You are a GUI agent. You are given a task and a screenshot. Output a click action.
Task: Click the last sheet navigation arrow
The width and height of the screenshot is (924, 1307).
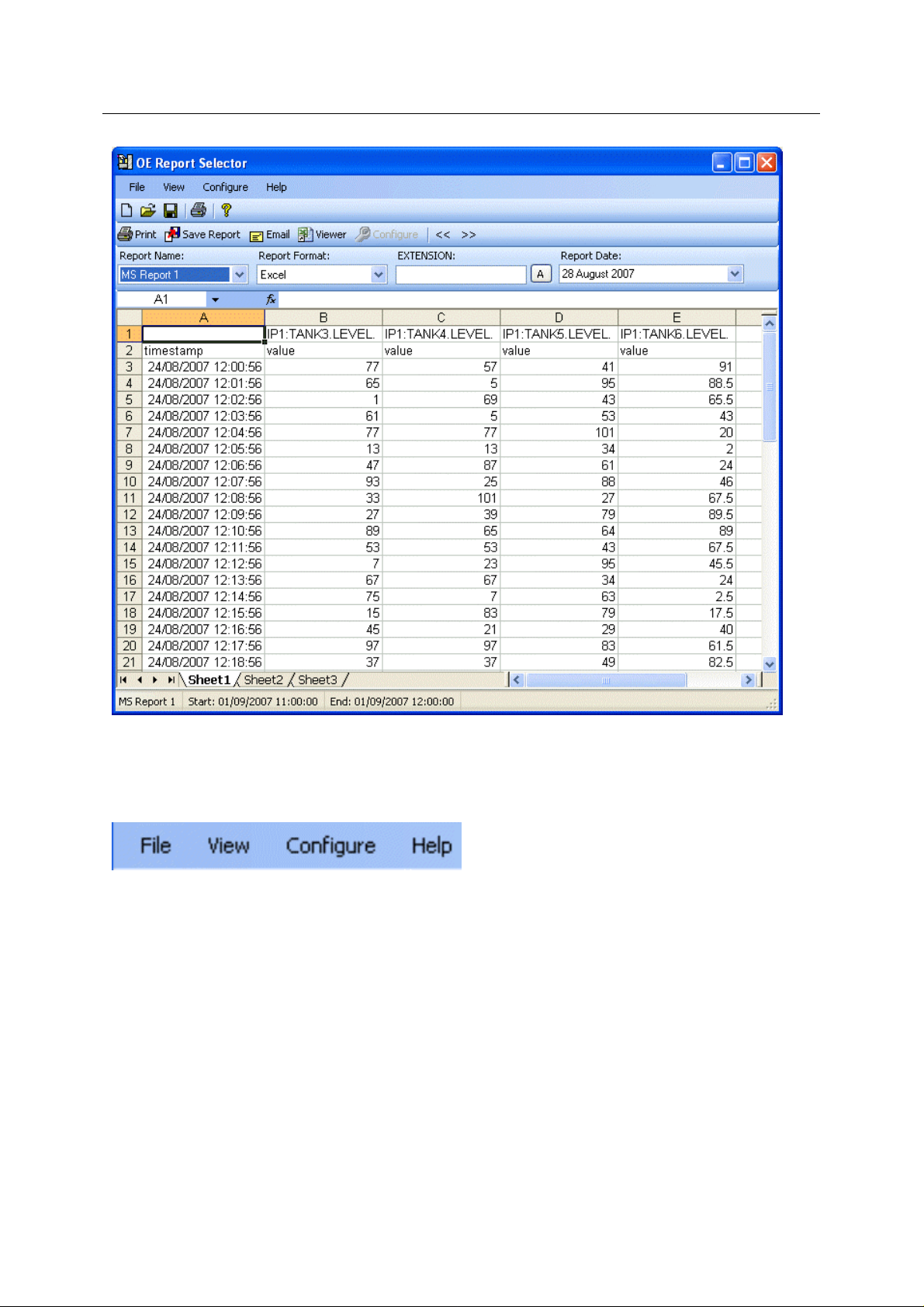pos(171,680)
